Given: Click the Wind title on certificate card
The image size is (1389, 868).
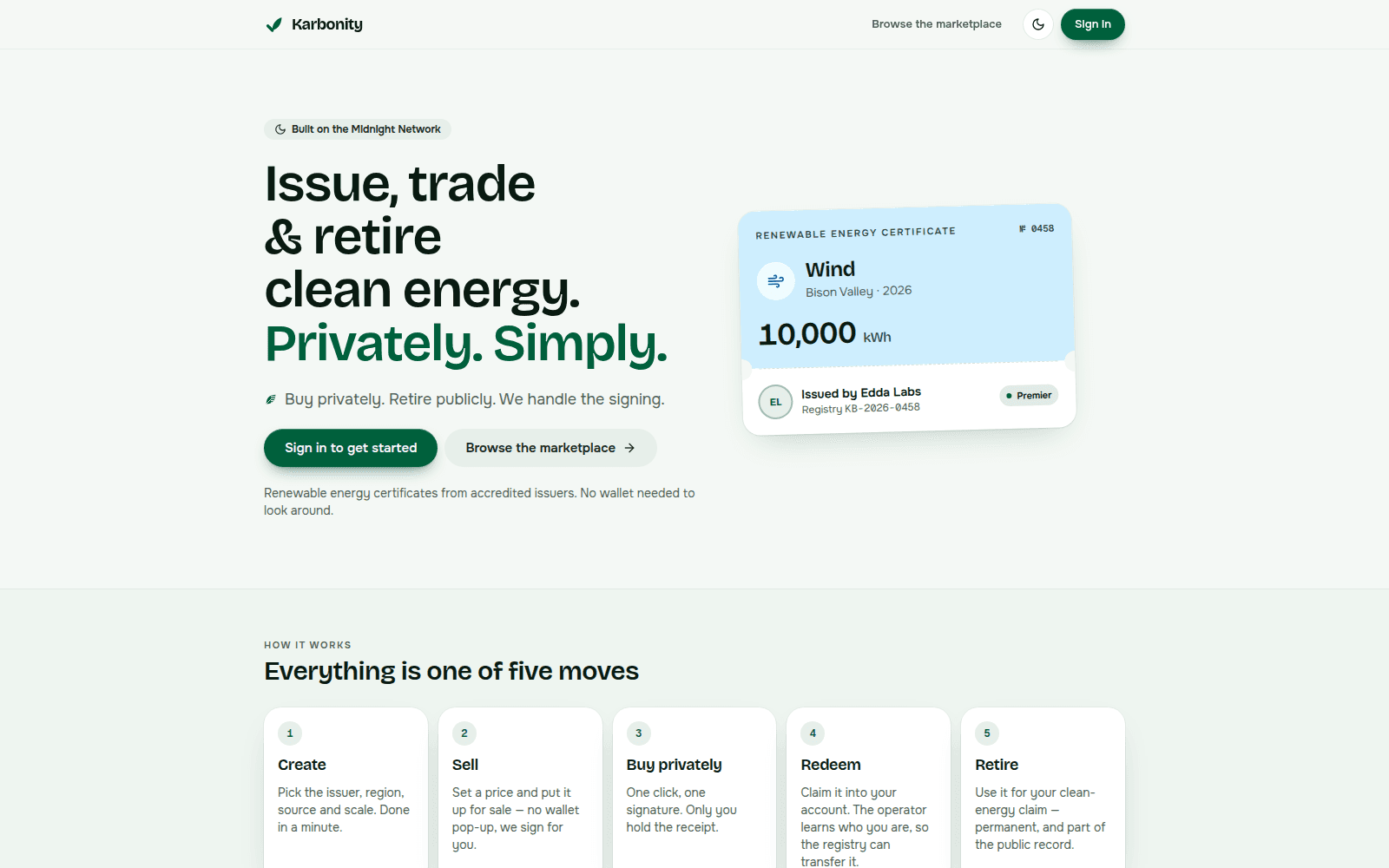Looking at the screenshot, I should (830, 270).
